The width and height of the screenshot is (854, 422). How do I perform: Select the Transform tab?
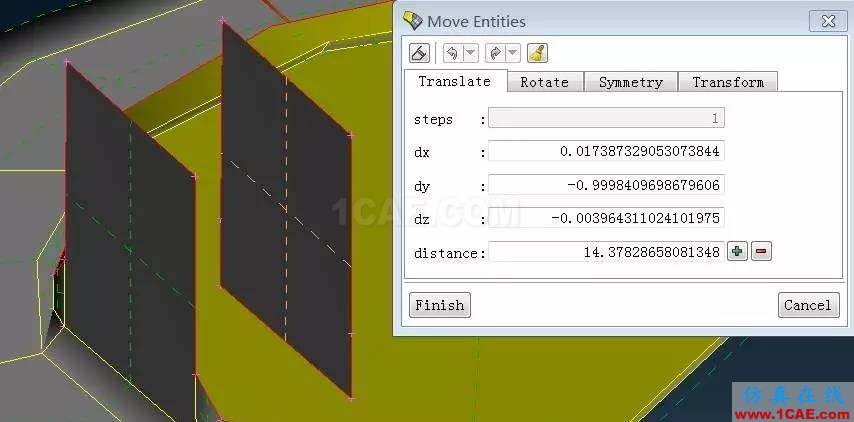pos(728,82)
